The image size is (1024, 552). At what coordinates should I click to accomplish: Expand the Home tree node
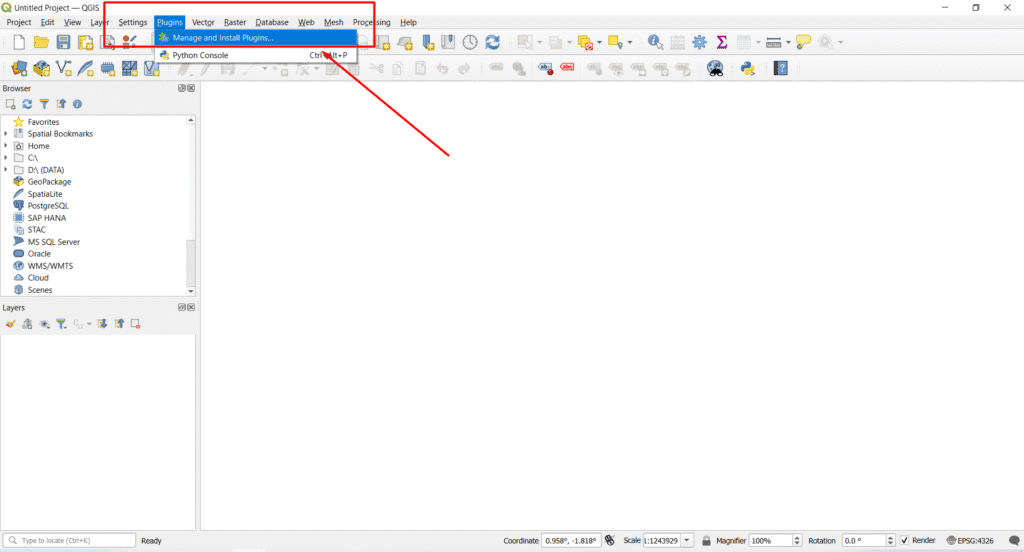coord(6,146)
